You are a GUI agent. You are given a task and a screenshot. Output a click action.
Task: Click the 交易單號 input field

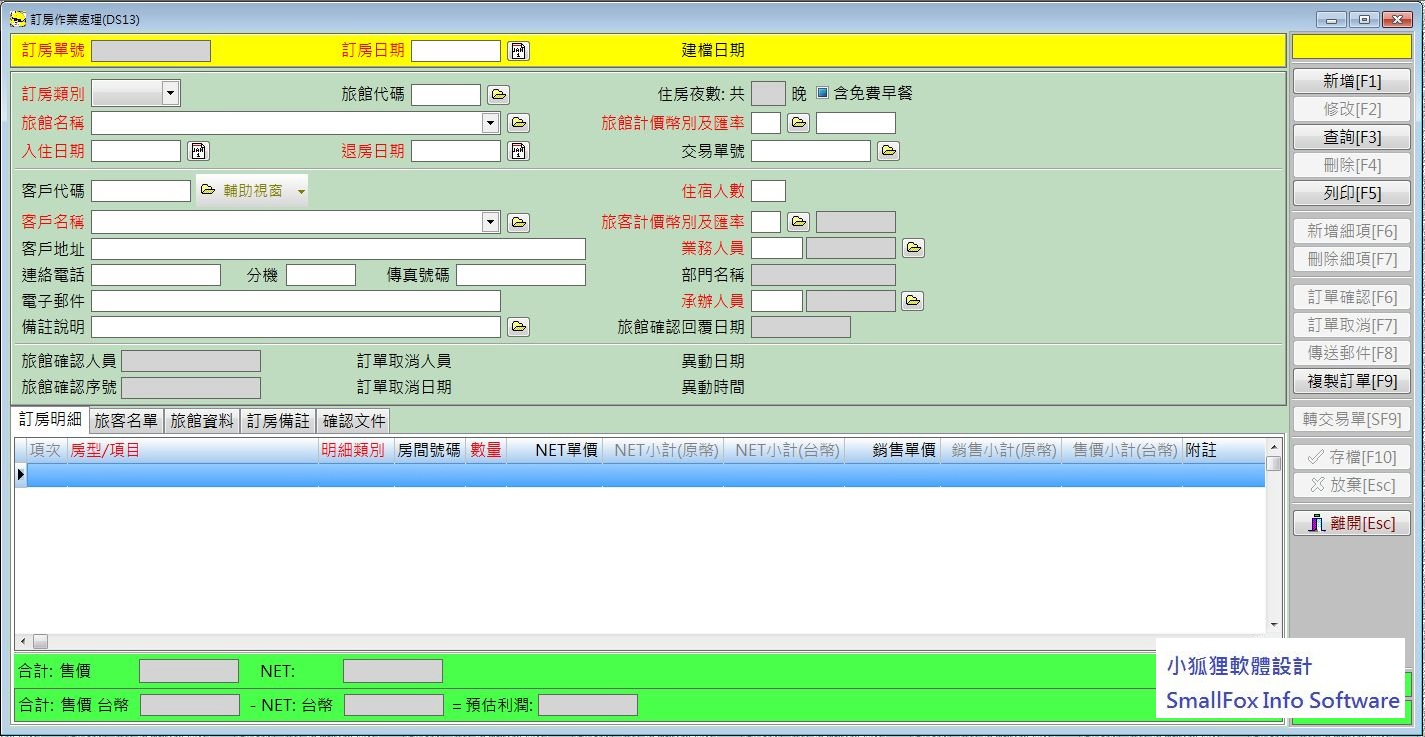[811, 151]
